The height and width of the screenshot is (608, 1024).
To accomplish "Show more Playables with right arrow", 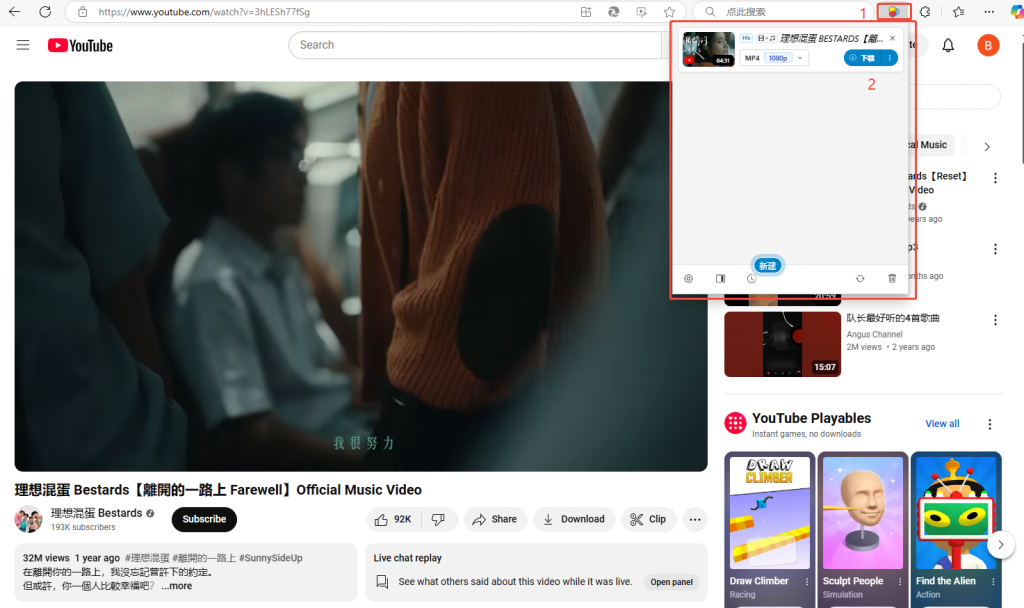I will coord(1000,545).
